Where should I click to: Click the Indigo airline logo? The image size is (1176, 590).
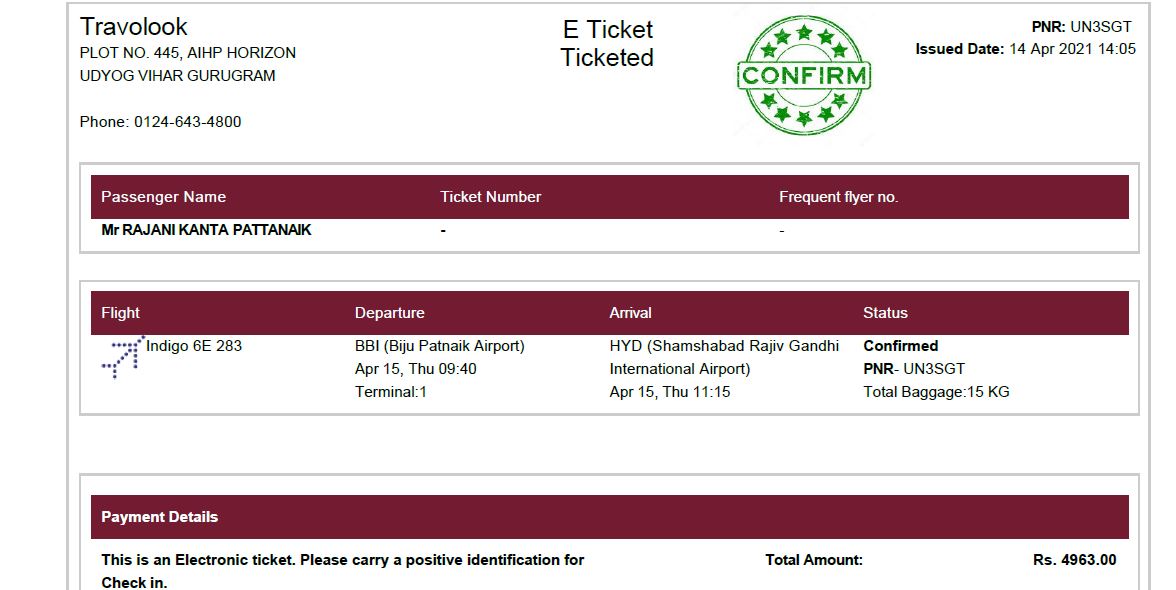coord(123,357)
